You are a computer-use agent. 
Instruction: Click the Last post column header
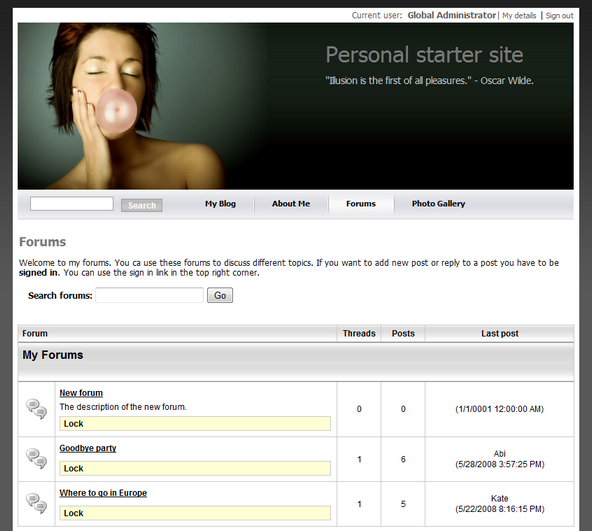pos(500,333)
